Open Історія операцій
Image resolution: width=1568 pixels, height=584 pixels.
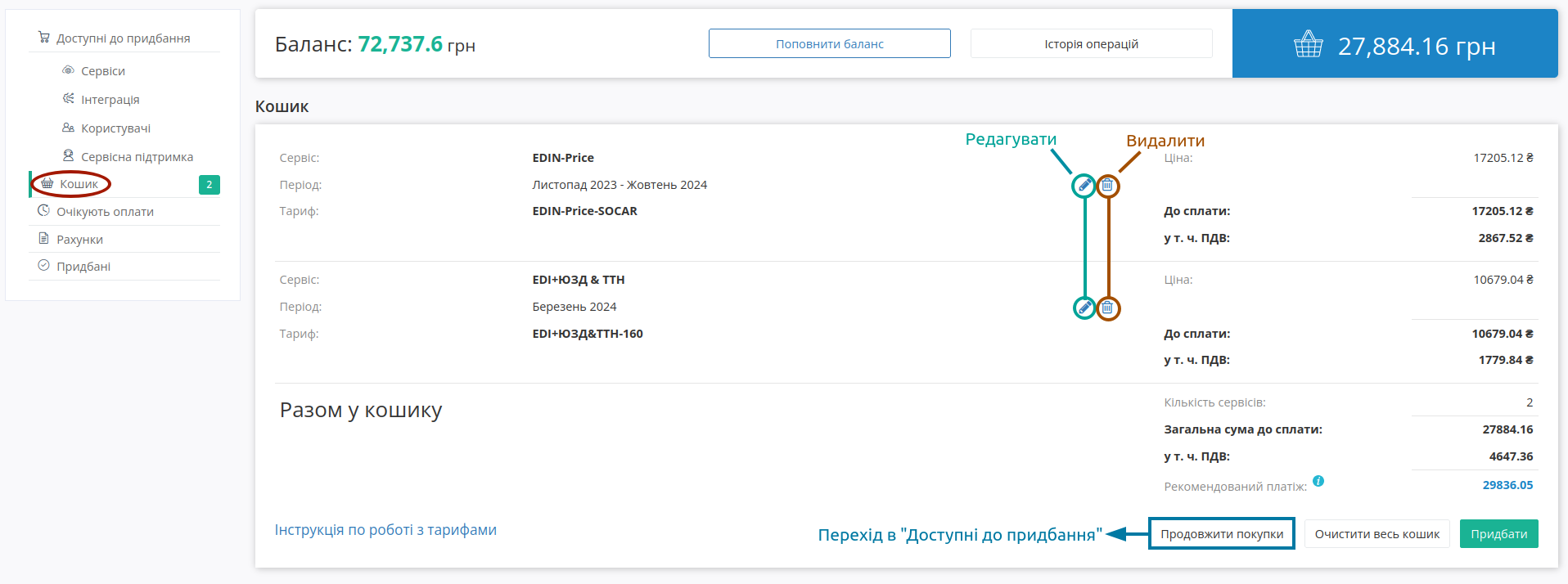pos(1091,43)
